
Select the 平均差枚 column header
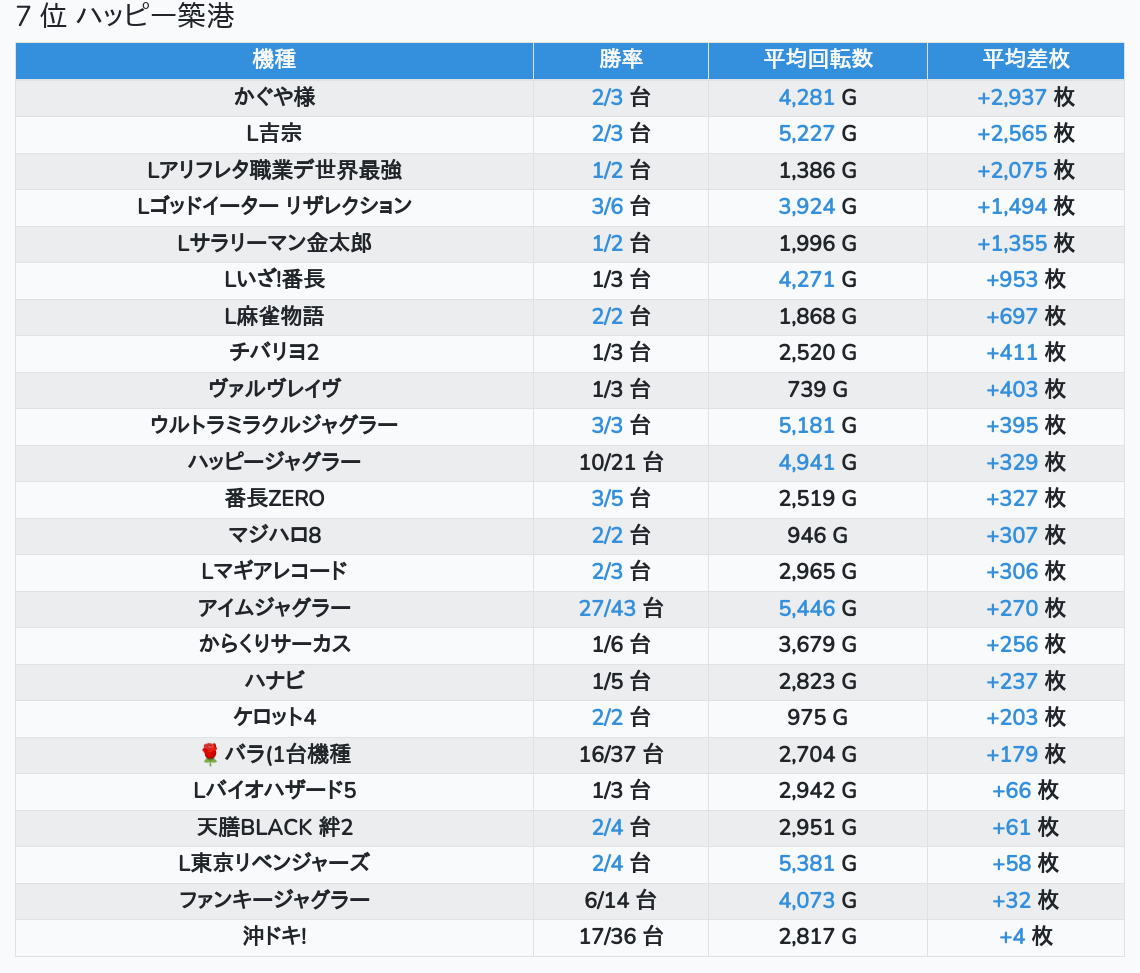pos(1025,60)
